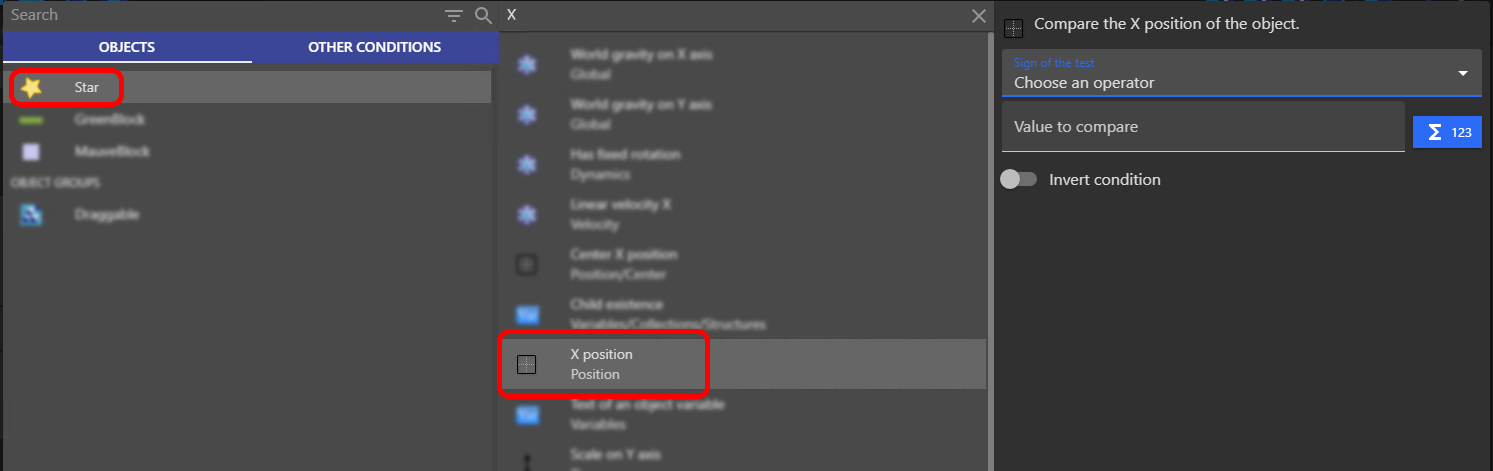The height and width of the screenshot is (471, 1493).
Task: Click the Value to compare field
Action: point(1204,127)
